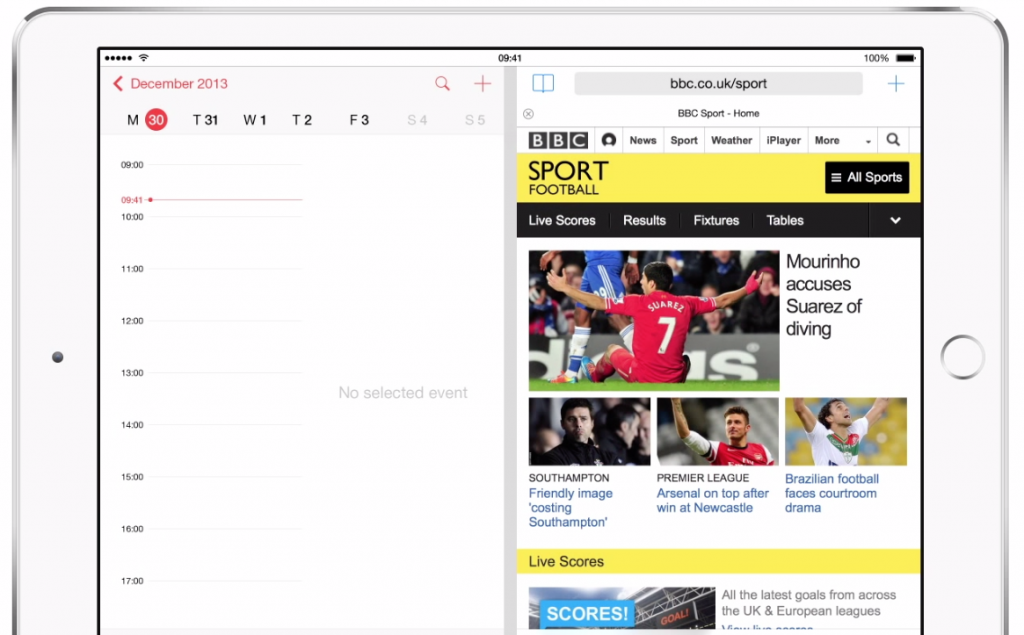
Task: Read Brazilian football faces courtroom drama
Action: pos(831,493)
